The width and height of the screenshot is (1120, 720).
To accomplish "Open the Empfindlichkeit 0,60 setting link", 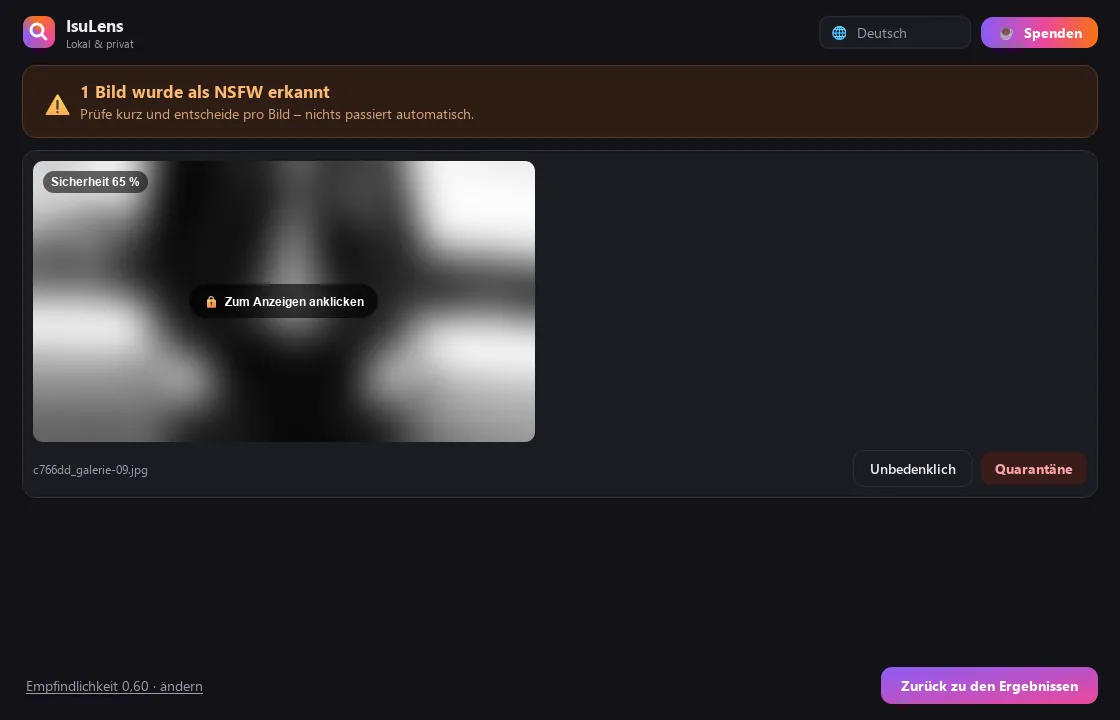I will coord(114,686).
